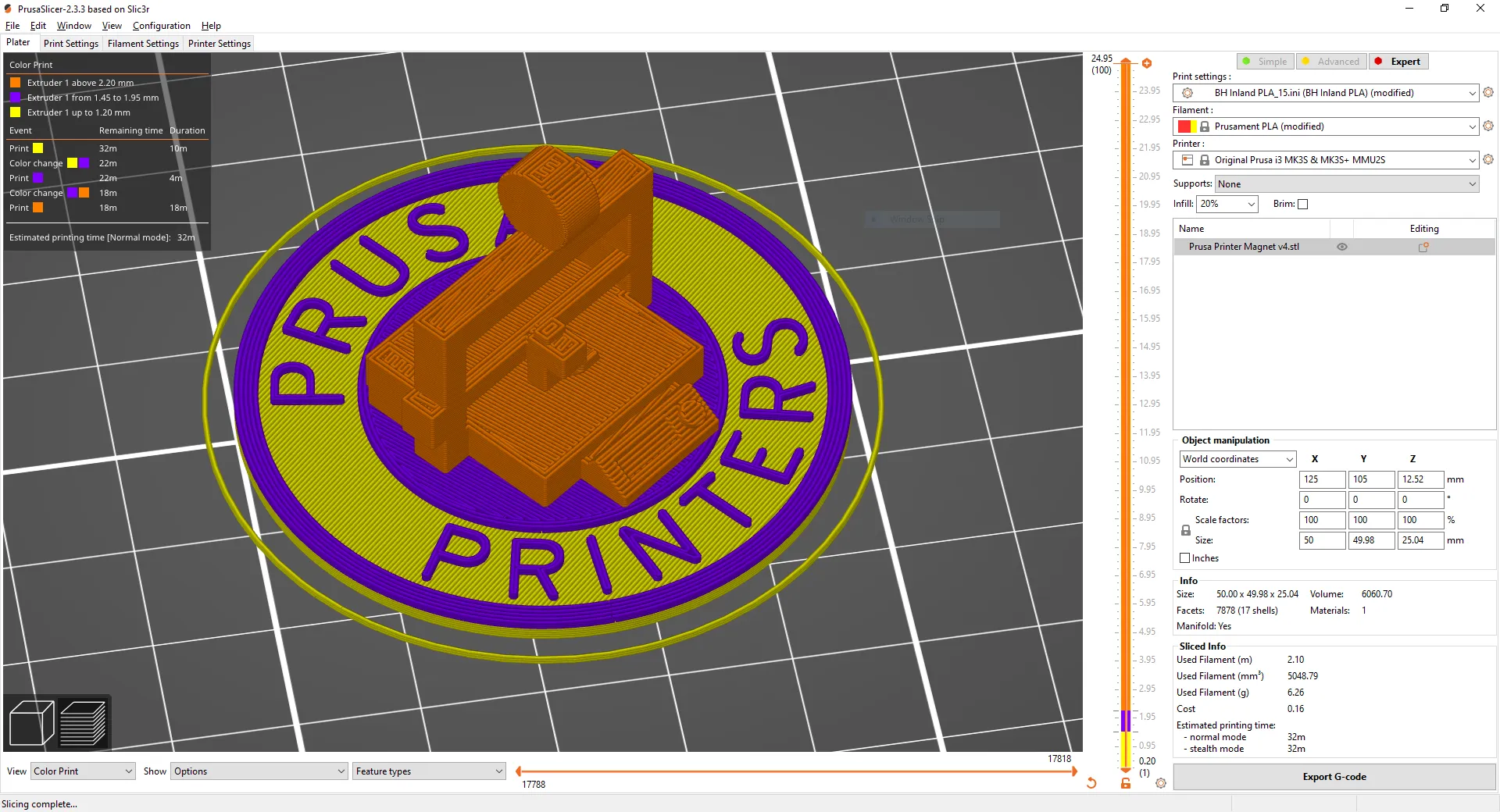Toggle the padlock icon below the layer slider

1125,784
